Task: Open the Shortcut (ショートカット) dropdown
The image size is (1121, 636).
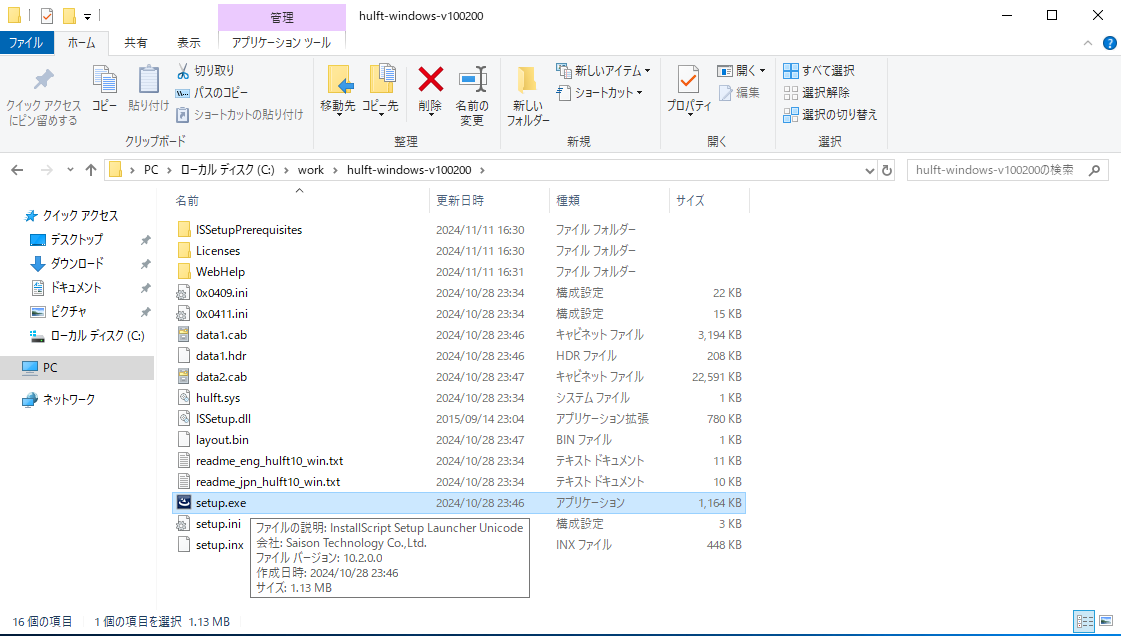Action: click(x=600, y=93)
